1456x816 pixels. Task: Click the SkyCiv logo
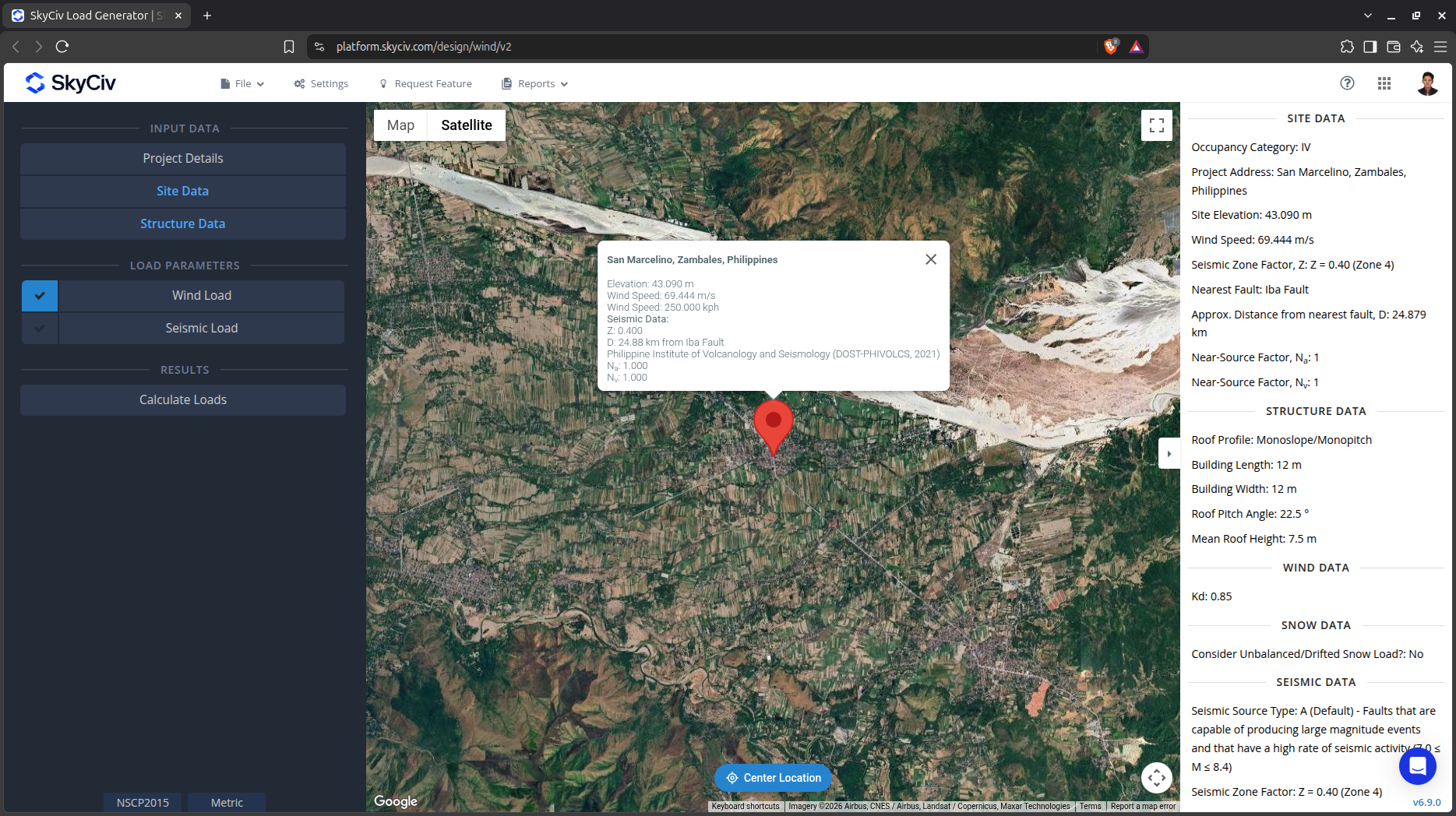[70, 83]
